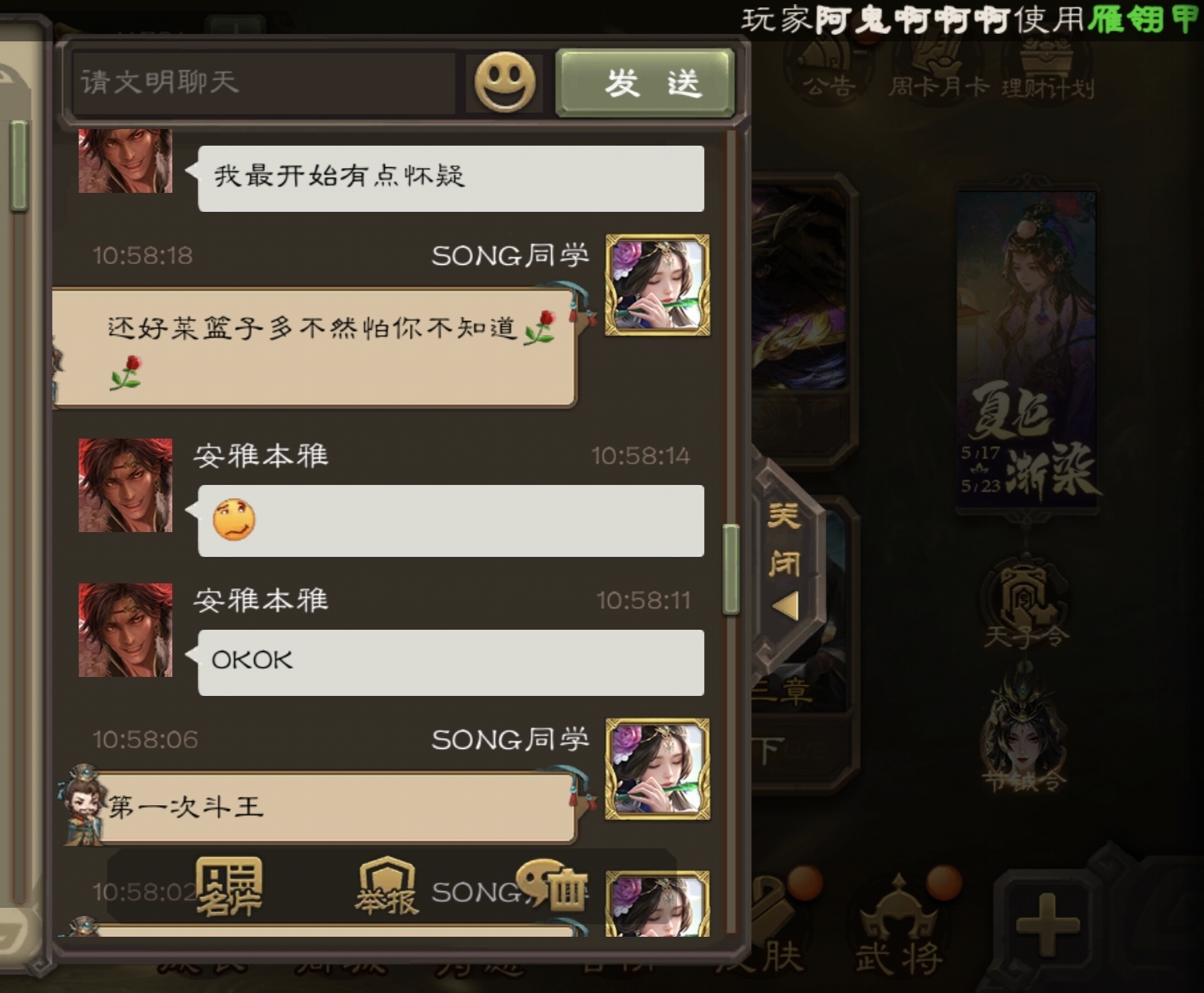Click the SONG同学 name at 10:58:18
1204x993 pixels.
pos(510,256)
